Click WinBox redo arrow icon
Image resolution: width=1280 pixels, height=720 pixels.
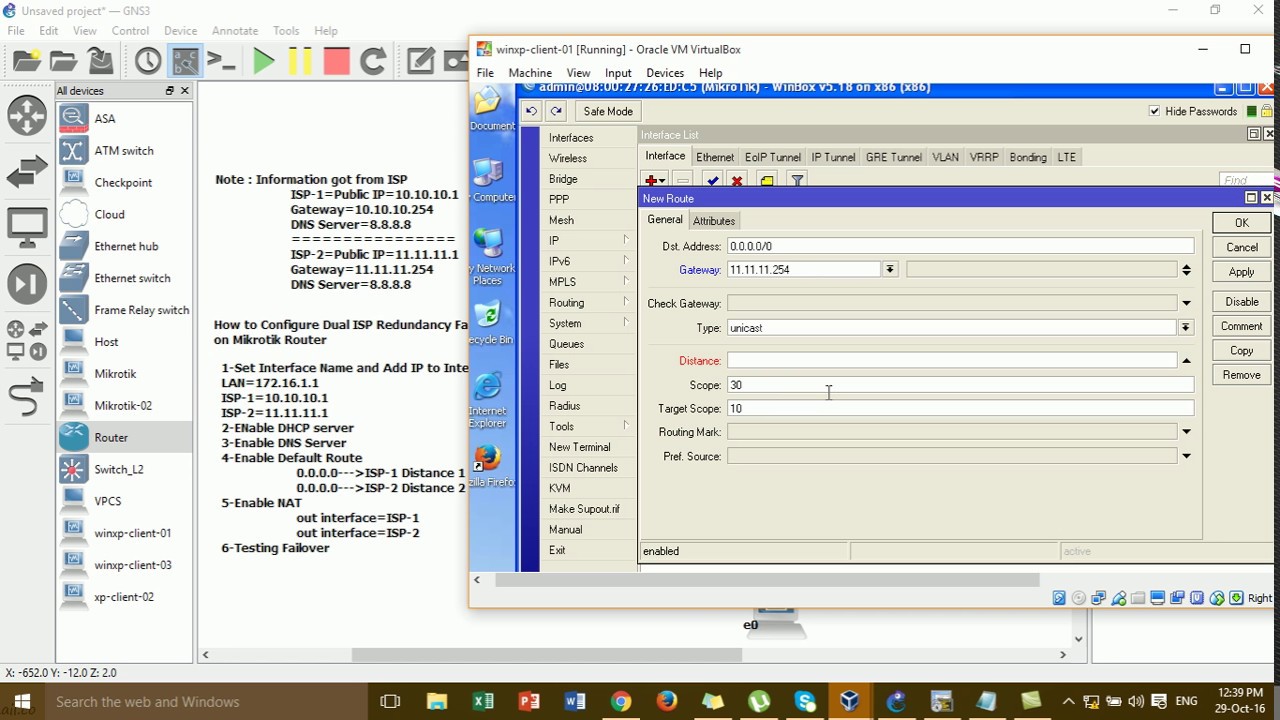[x=556, y=111]
